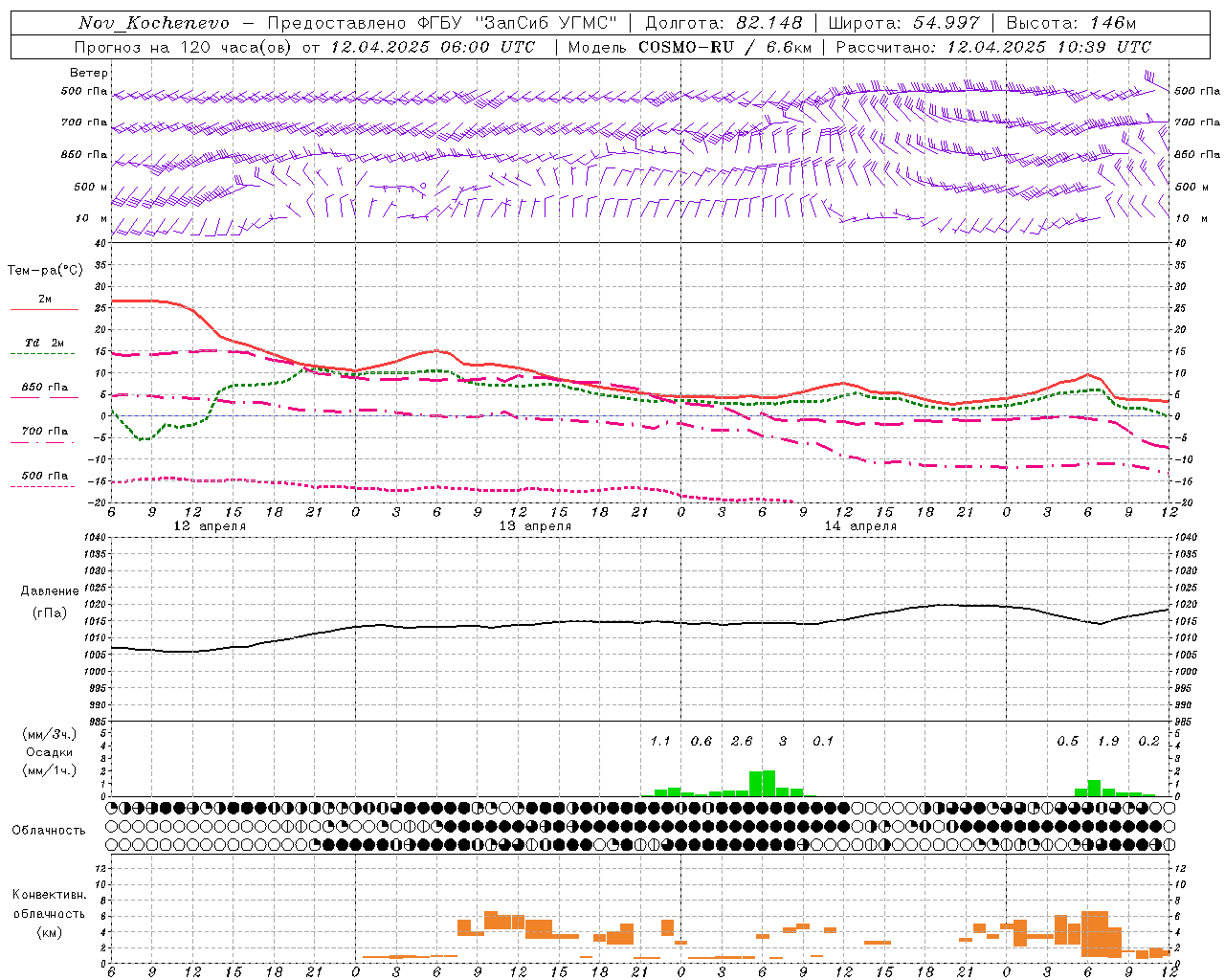The height and width of the screenshot is (980, 1225).
Task: Click the 3-hour precipitation value 0.1
Action: pyautogui.click(x=823, y=741)
